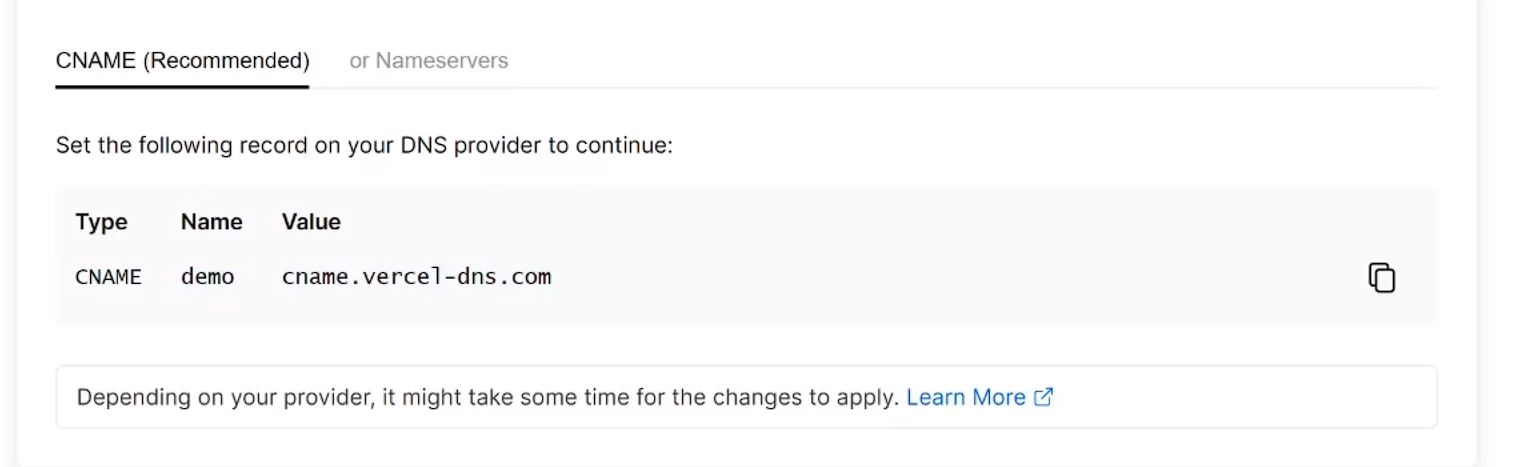The width and height of the screenshot is (1514, 467).
Task: Click the cname.vercel-dns.com value
Action: [x=416, y=277]
